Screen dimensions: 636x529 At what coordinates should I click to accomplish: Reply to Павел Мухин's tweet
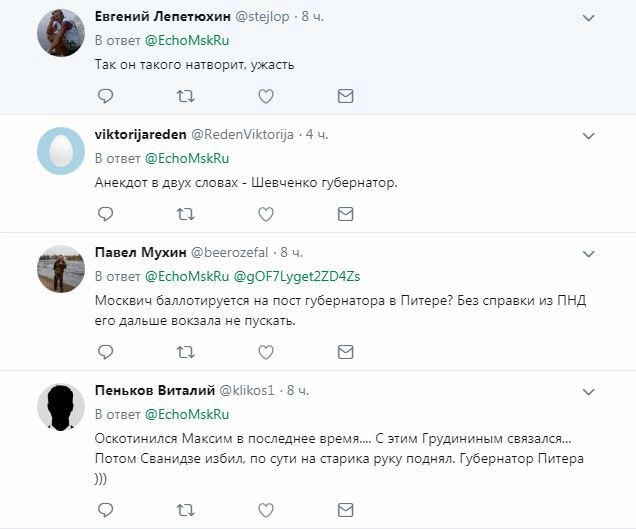point(106,352)
